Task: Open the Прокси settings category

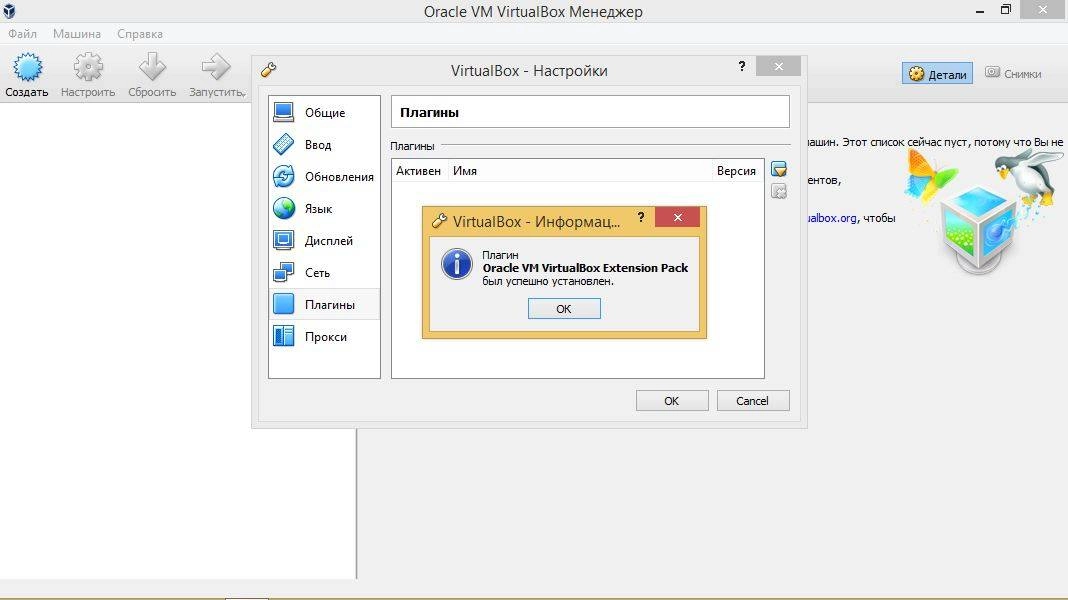Action: click(324, 336)
